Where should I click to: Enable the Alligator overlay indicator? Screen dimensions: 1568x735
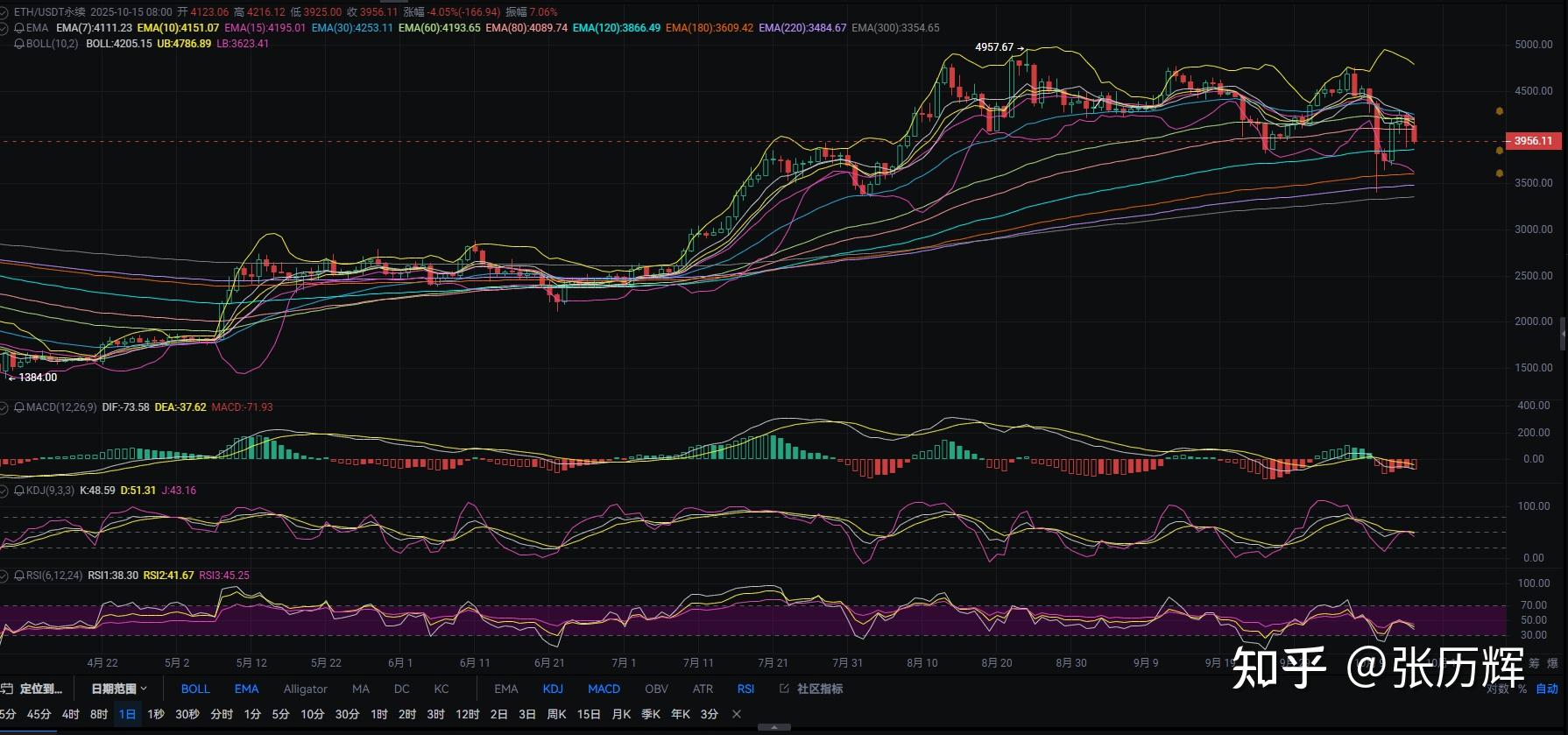305,689
